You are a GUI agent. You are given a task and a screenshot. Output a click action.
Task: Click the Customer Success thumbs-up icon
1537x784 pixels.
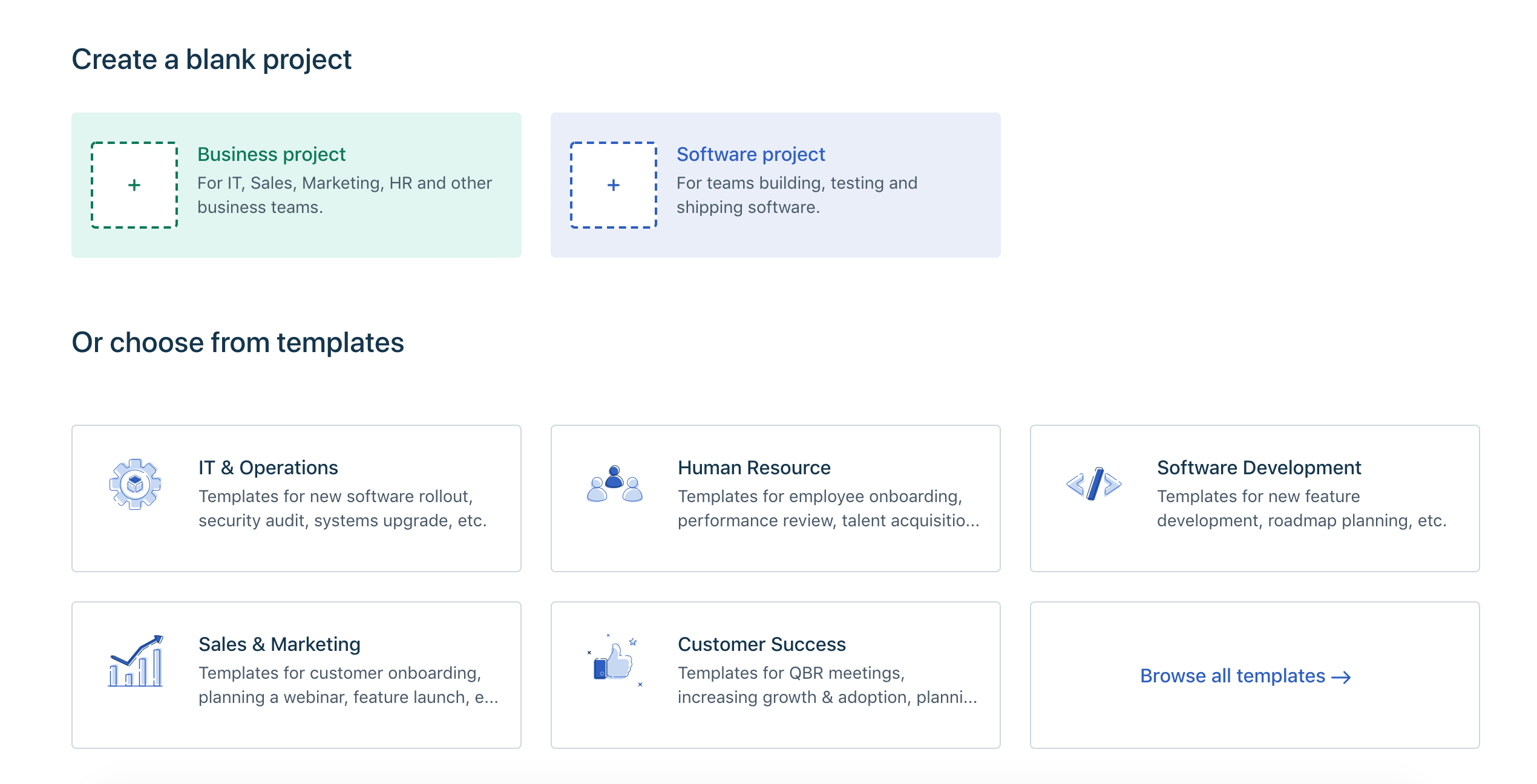(x=614, y=661)
